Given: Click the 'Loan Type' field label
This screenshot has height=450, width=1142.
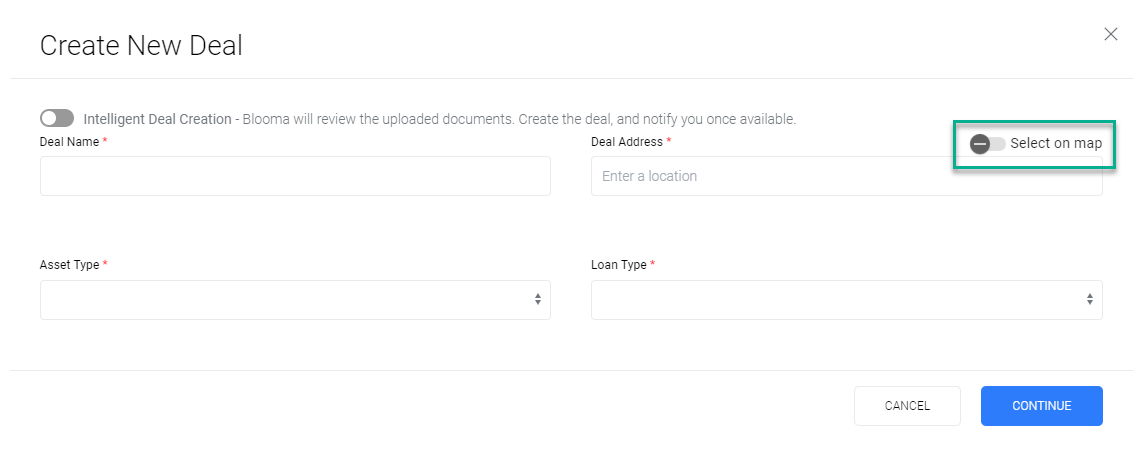Looking at the screenshot, I should point(618,265).
